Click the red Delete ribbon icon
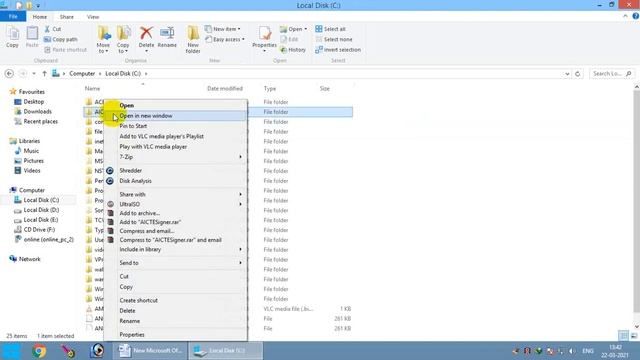The image size is (640, 360). tap(146, 37)
